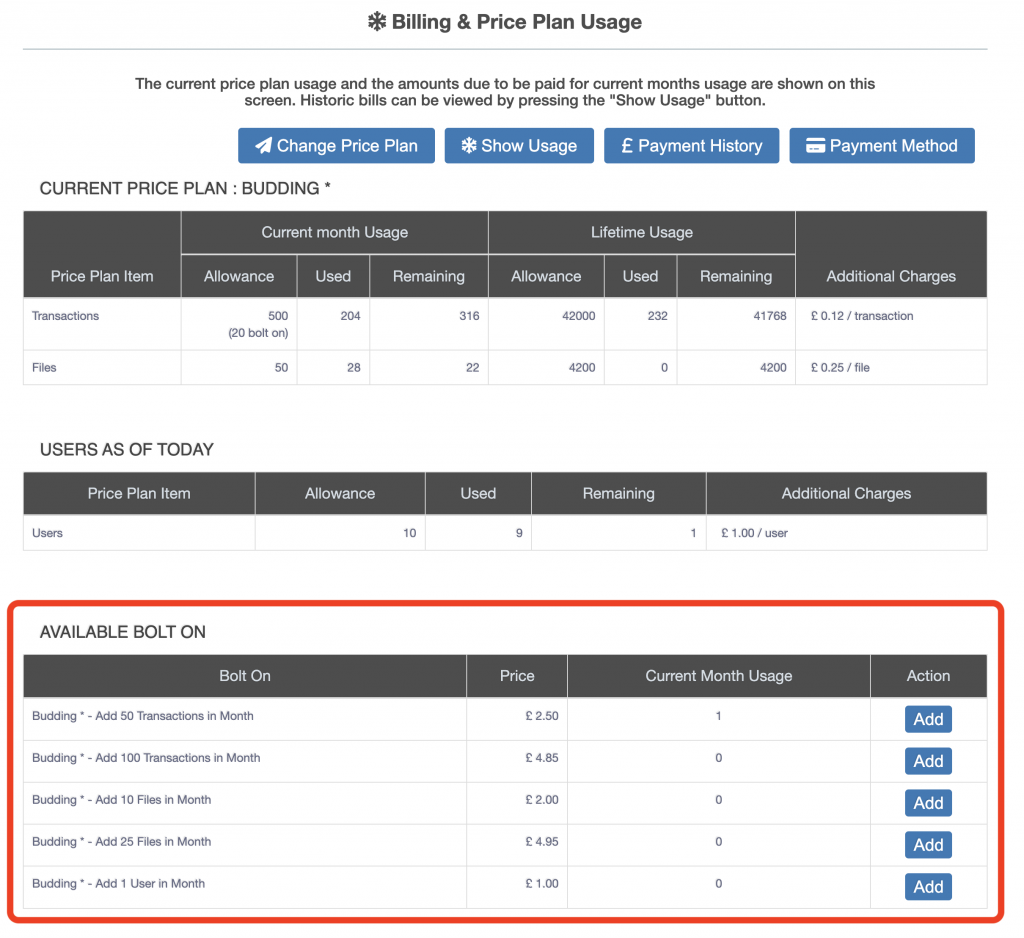Add the 50 Transactions bolt on
Viewport: 1024px width, 938px height.
pyautogui.click(x=928, y=719)
